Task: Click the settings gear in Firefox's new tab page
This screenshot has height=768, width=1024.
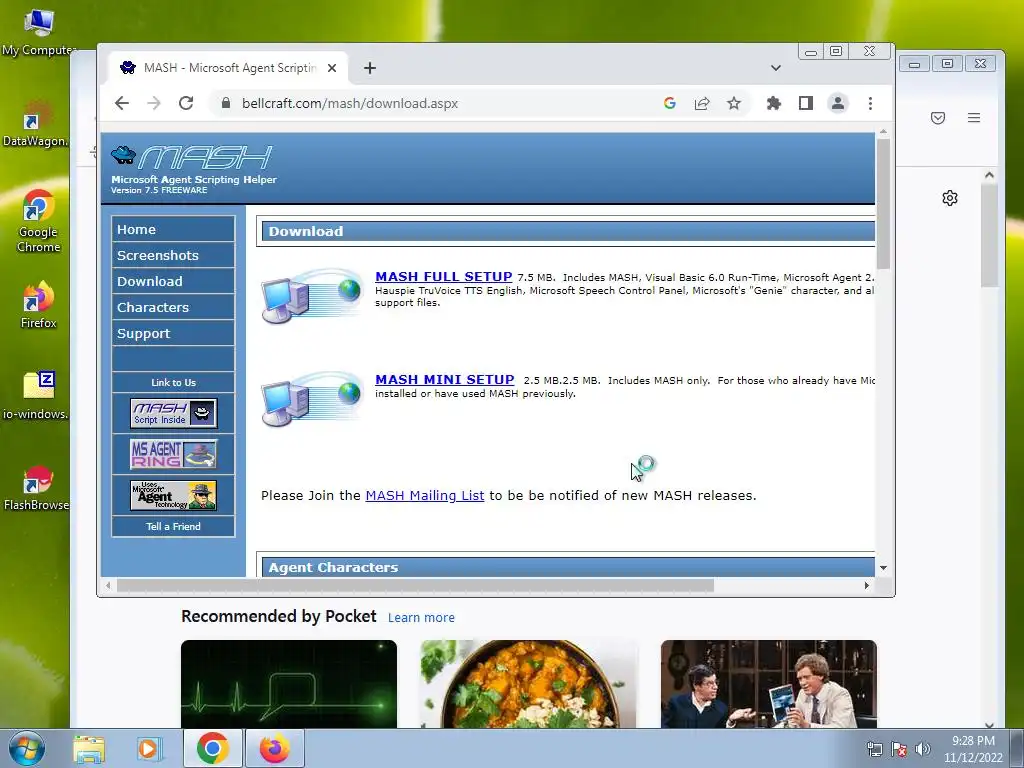Action: pos(950,198)
